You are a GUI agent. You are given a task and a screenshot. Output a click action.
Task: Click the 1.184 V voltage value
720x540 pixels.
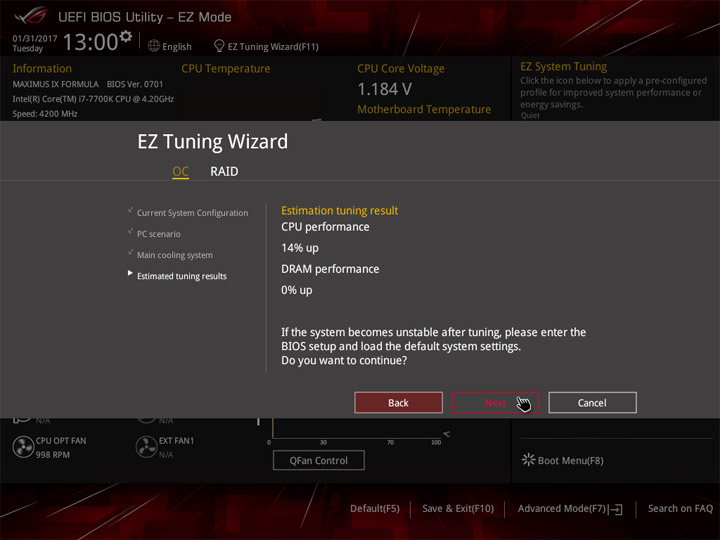click(384, 89)
